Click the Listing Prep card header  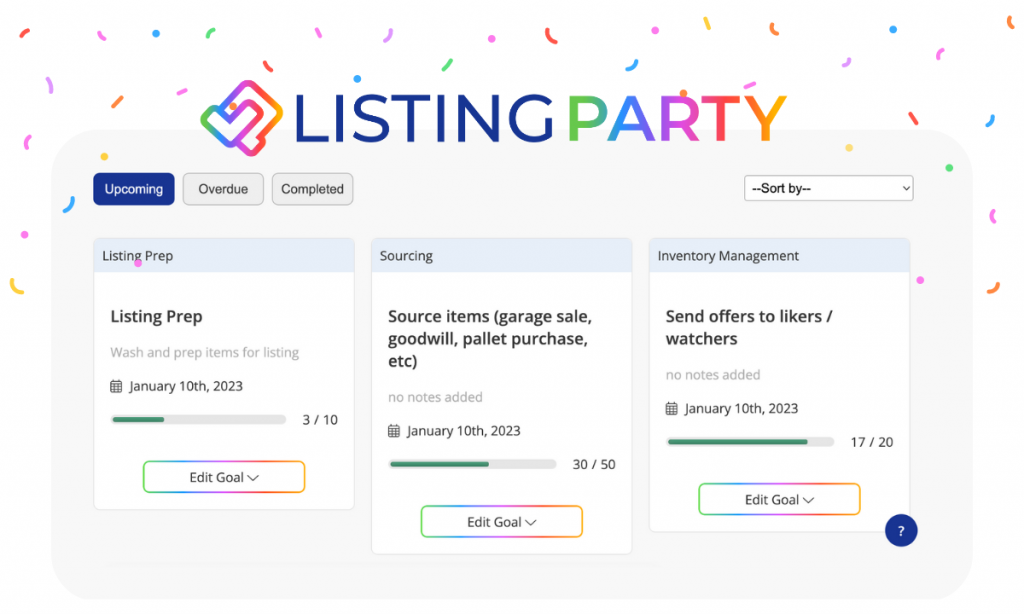[224, 255]
